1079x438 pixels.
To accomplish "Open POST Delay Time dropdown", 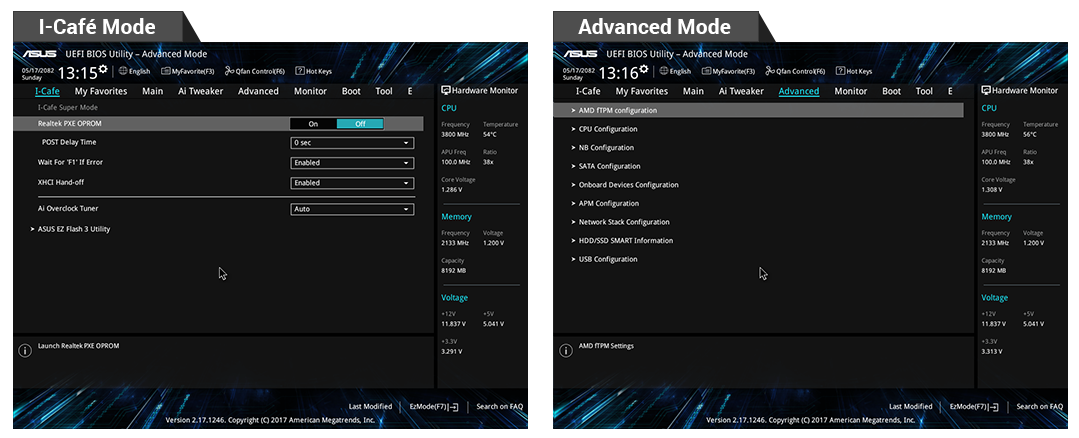I will tap(352, 143).
